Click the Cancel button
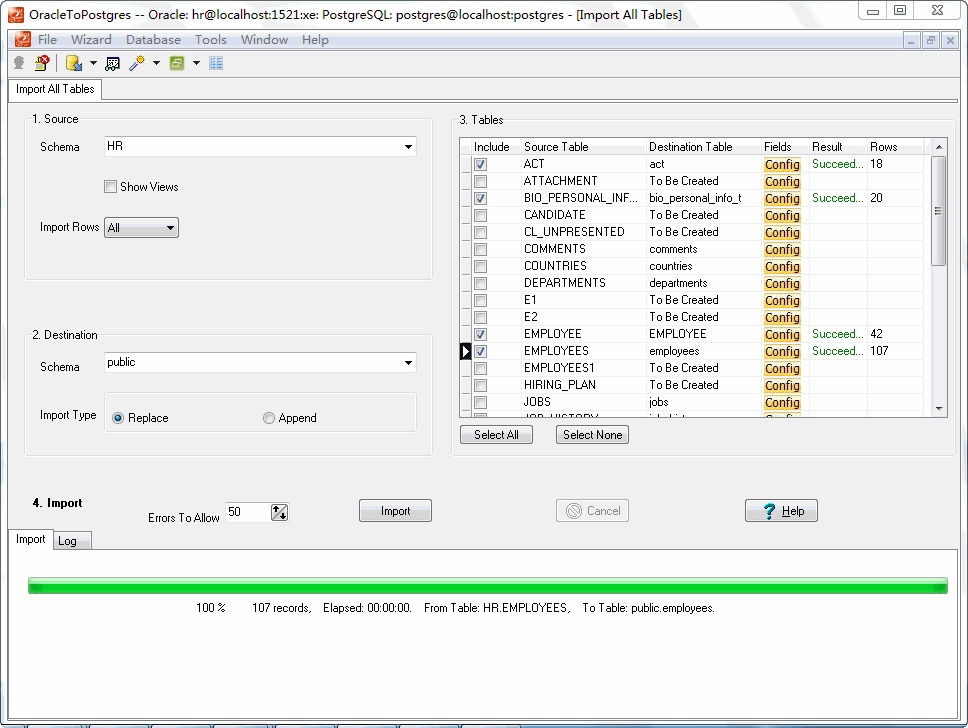This screenshot has height=728, width=968. pyautogui.click(x=592, y=511)
